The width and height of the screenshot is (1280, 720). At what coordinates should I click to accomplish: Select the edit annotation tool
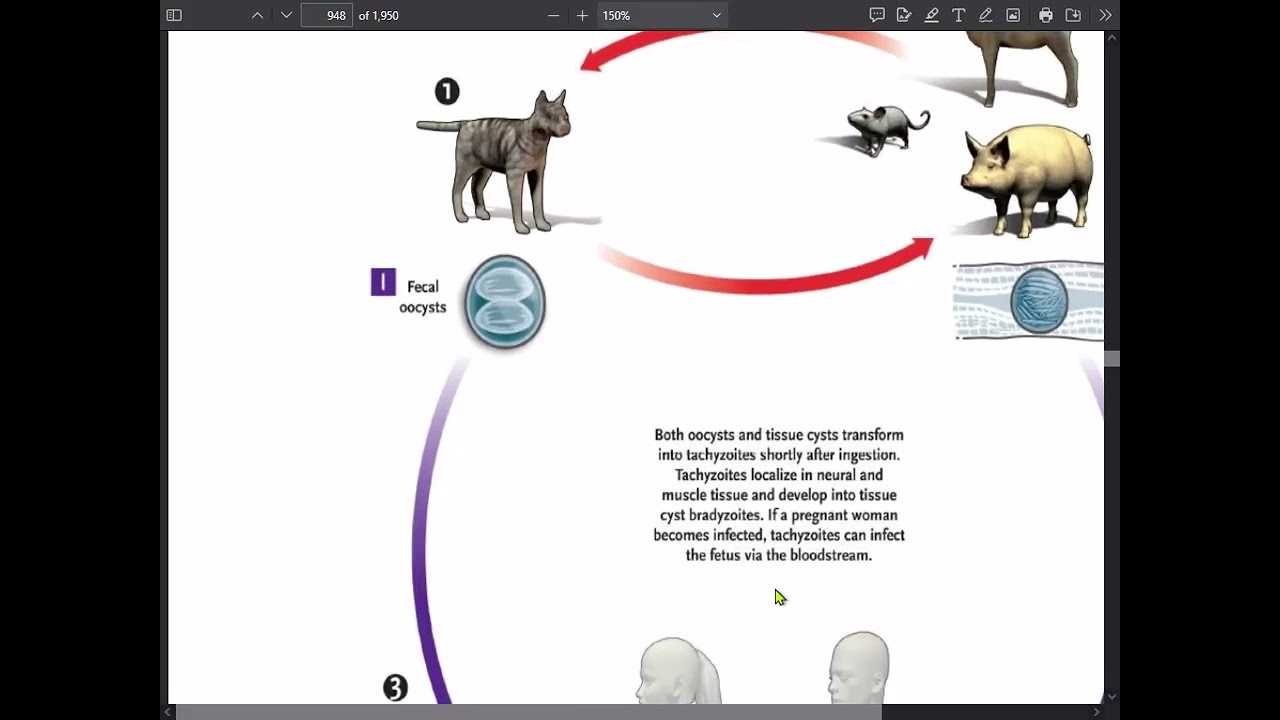click(904, 15)
